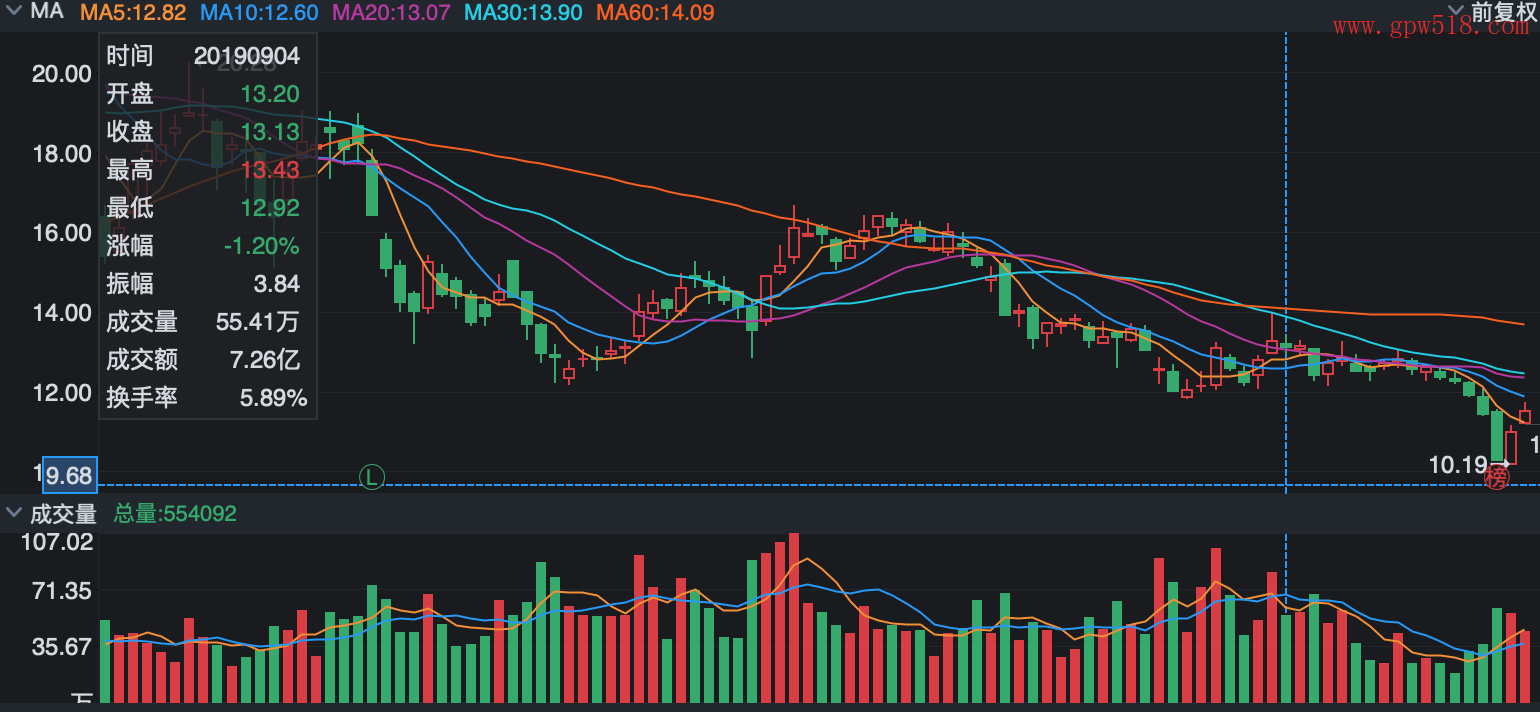Open the 前复权 adjustment dropdown

1502,12
